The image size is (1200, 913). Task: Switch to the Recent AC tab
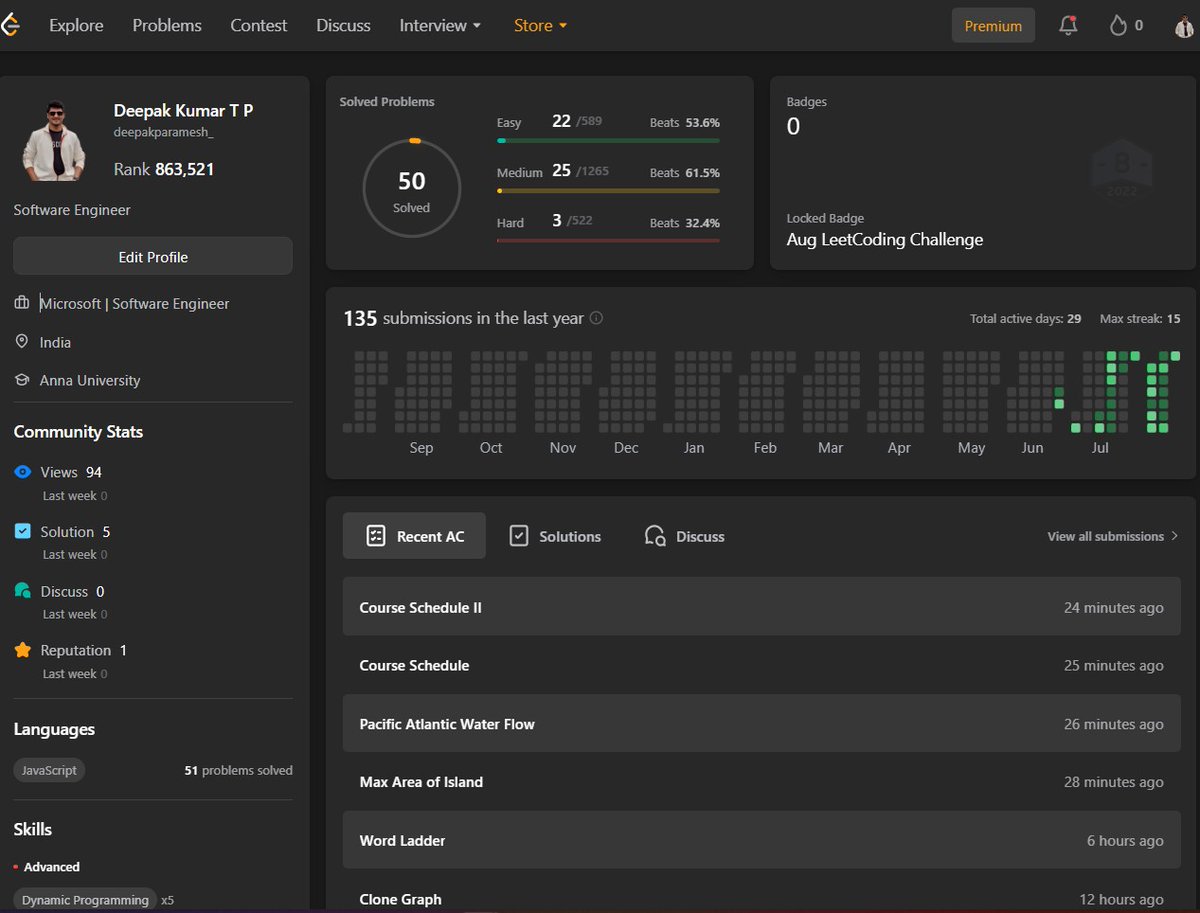(x=414, y=536)
